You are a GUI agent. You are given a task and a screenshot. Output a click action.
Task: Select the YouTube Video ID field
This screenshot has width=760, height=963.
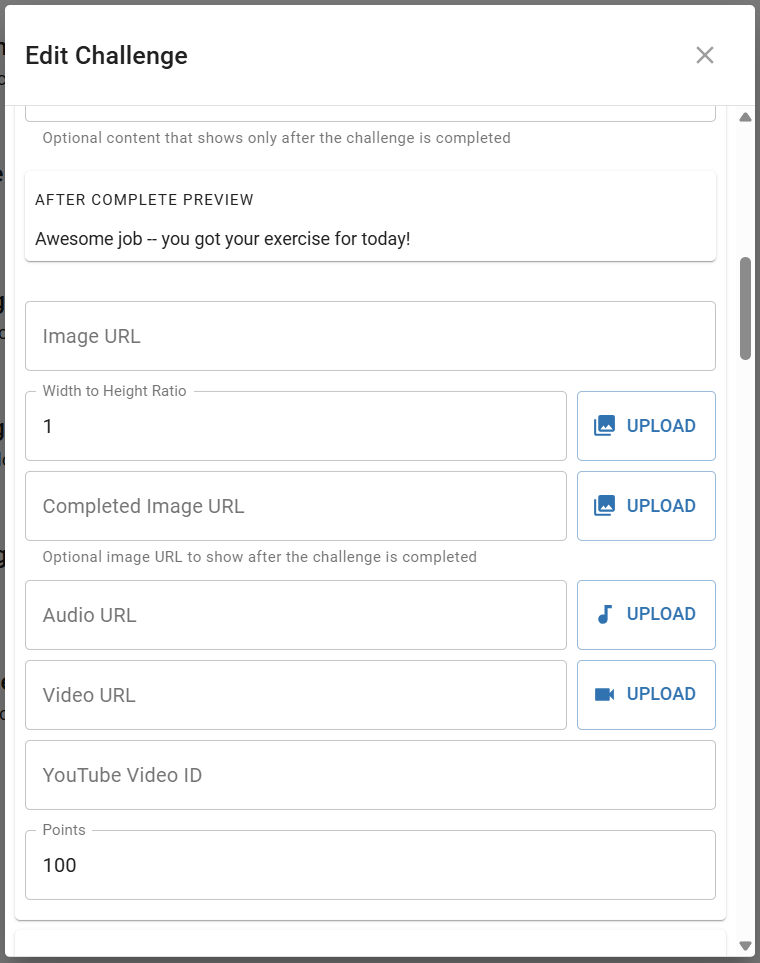pyautogui.click(x=370, y=775)
